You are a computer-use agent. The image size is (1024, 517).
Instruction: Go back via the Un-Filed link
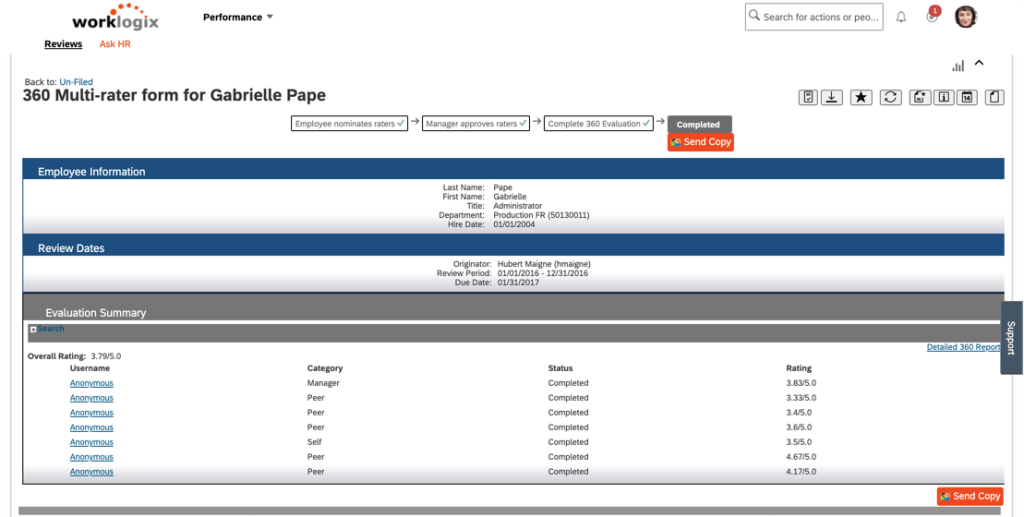point(76,82)
